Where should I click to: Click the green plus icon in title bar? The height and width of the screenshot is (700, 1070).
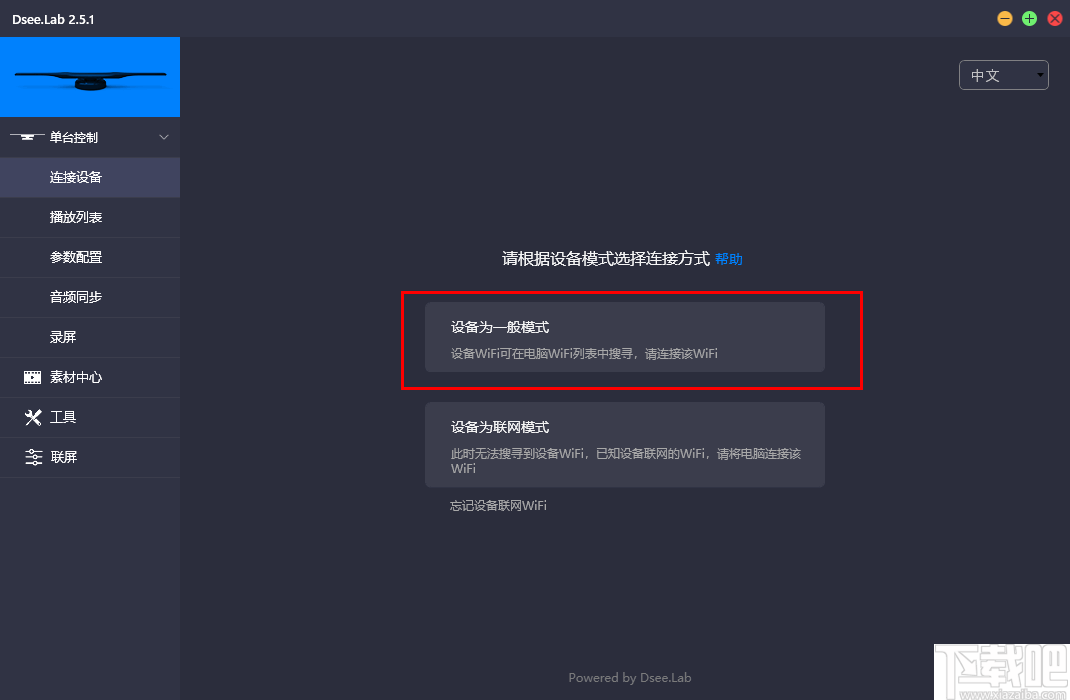pos(1029,18)
